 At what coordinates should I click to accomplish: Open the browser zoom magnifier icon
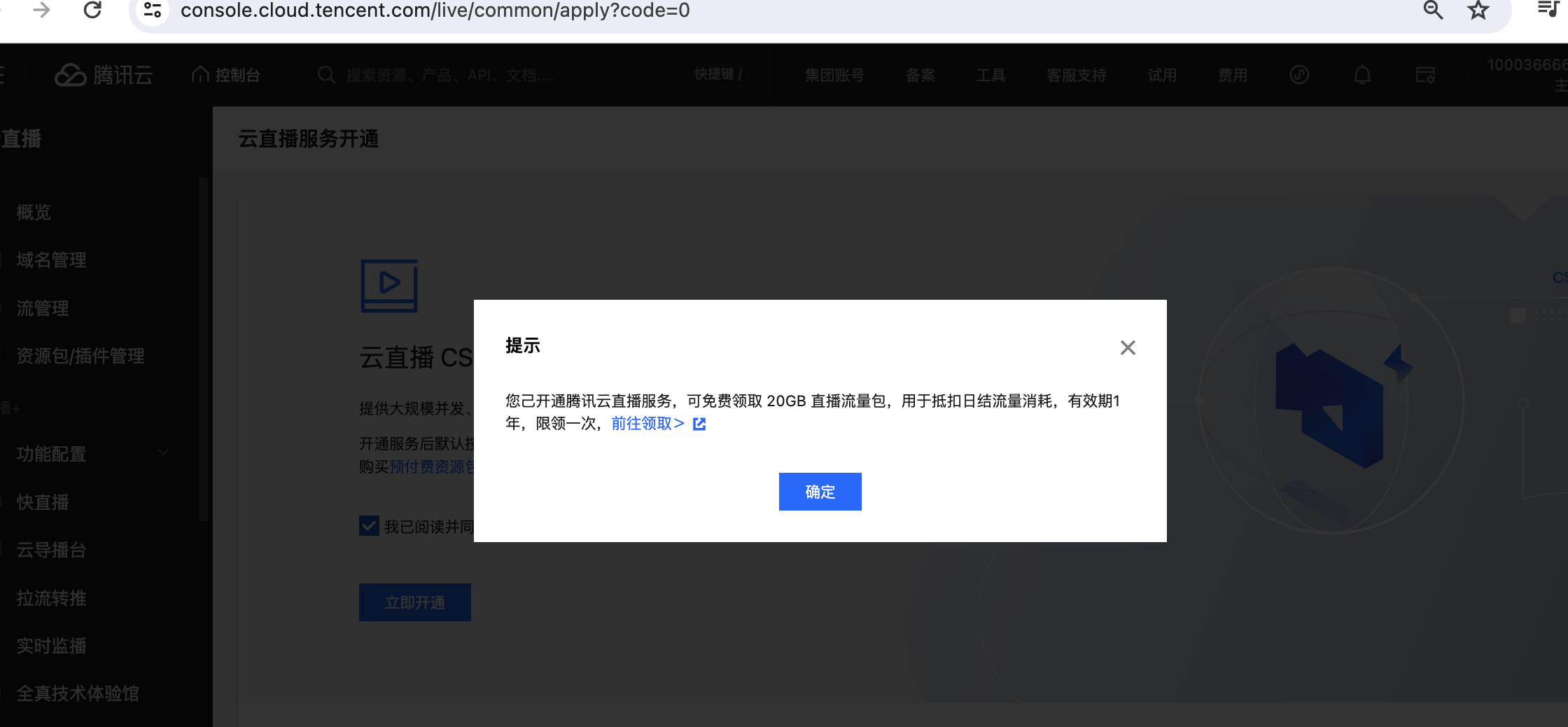pos(1433,11)
